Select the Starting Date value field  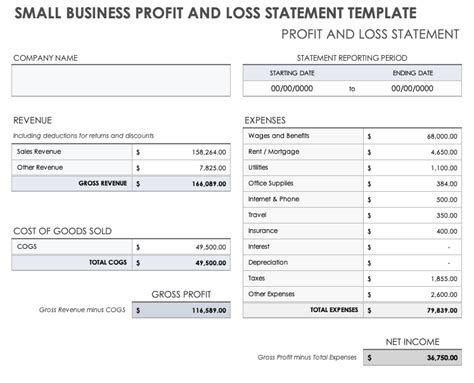tap(292, 89)
